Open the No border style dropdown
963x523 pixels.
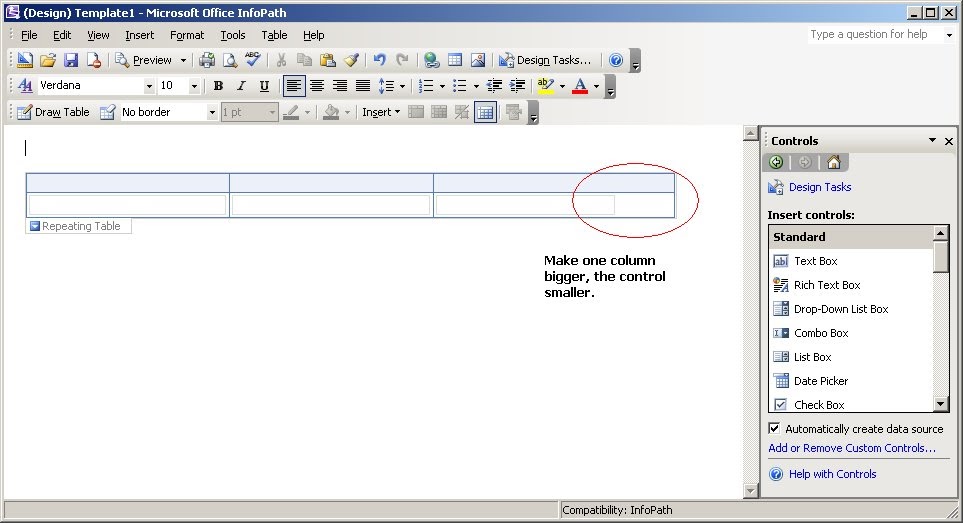pyautogui.click(x=212, y=112)
